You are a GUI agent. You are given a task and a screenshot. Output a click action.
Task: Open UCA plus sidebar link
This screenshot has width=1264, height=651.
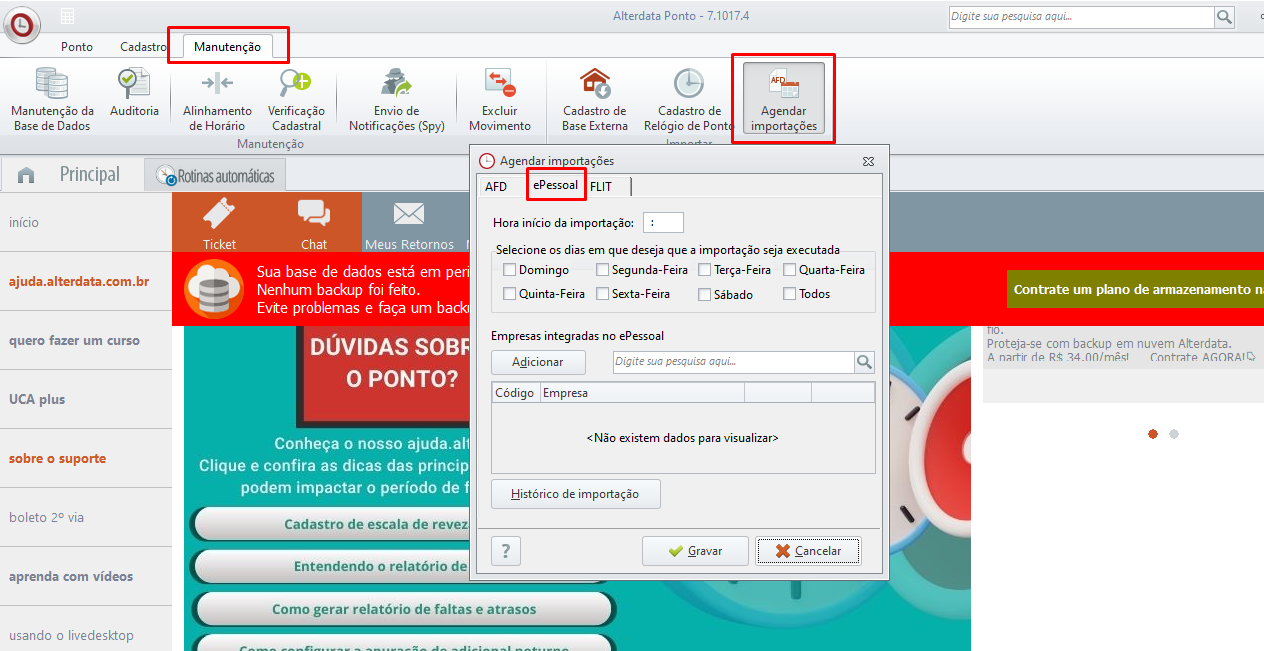[37, 399]
